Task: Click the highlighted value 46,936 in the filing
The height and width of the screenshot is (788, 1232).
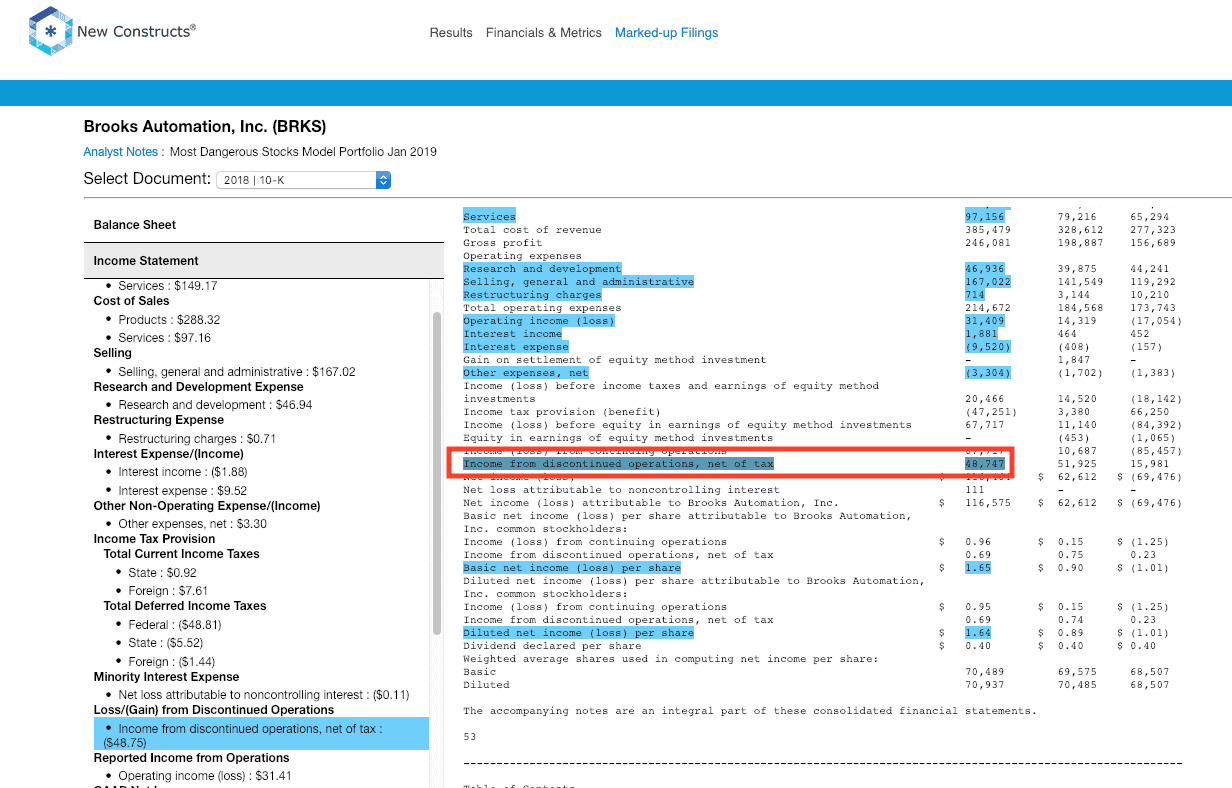Action: 984,269
